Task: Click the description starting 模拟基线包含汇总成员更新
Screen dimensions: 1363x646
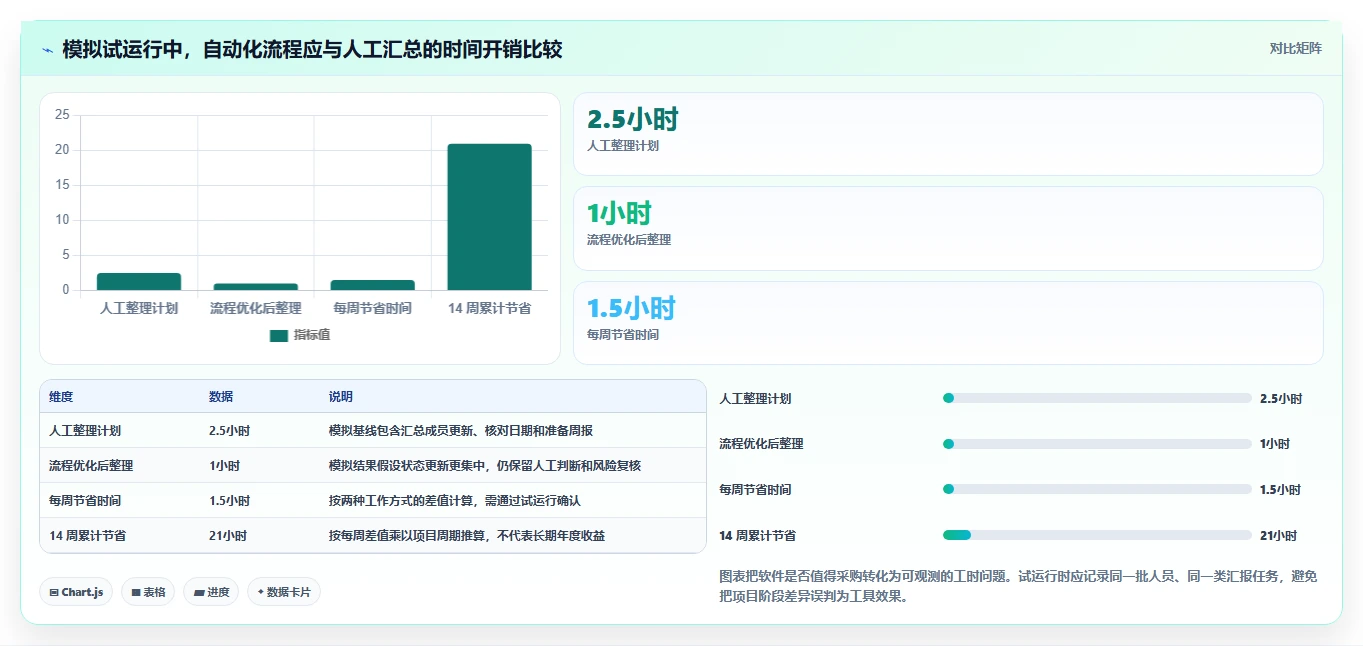Action: point(461,431)
